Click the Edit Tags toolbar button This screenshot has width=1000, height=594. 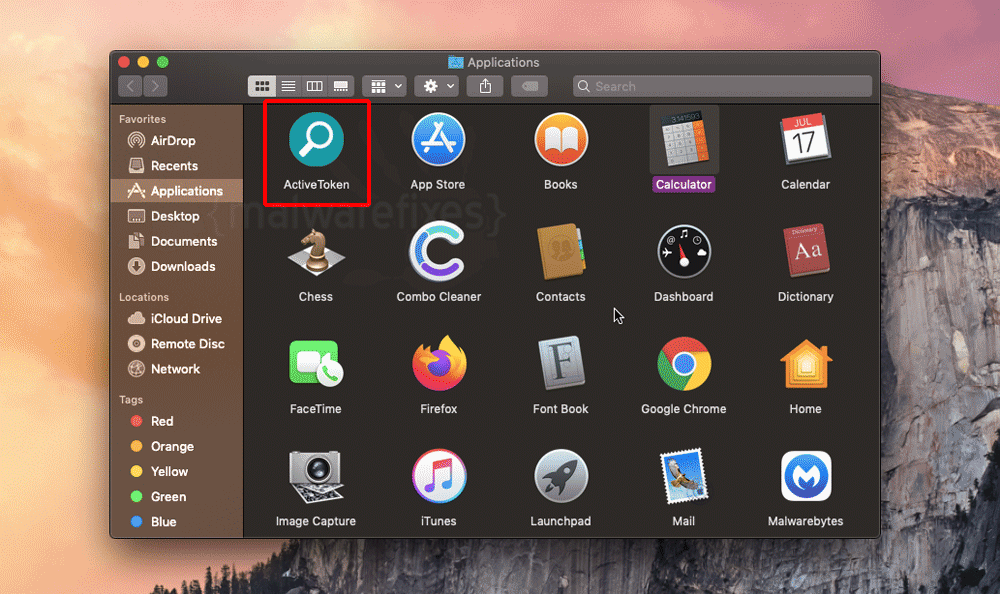(x=529, y=86)
